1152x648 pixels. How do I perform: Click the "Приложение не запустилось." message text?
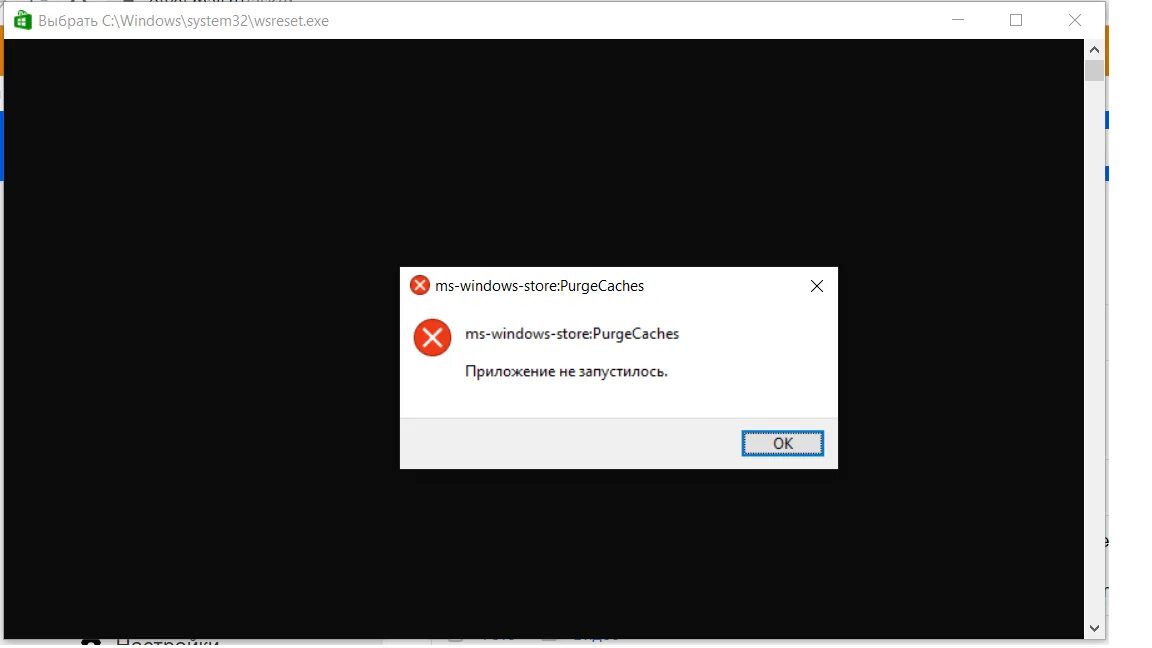566,371
